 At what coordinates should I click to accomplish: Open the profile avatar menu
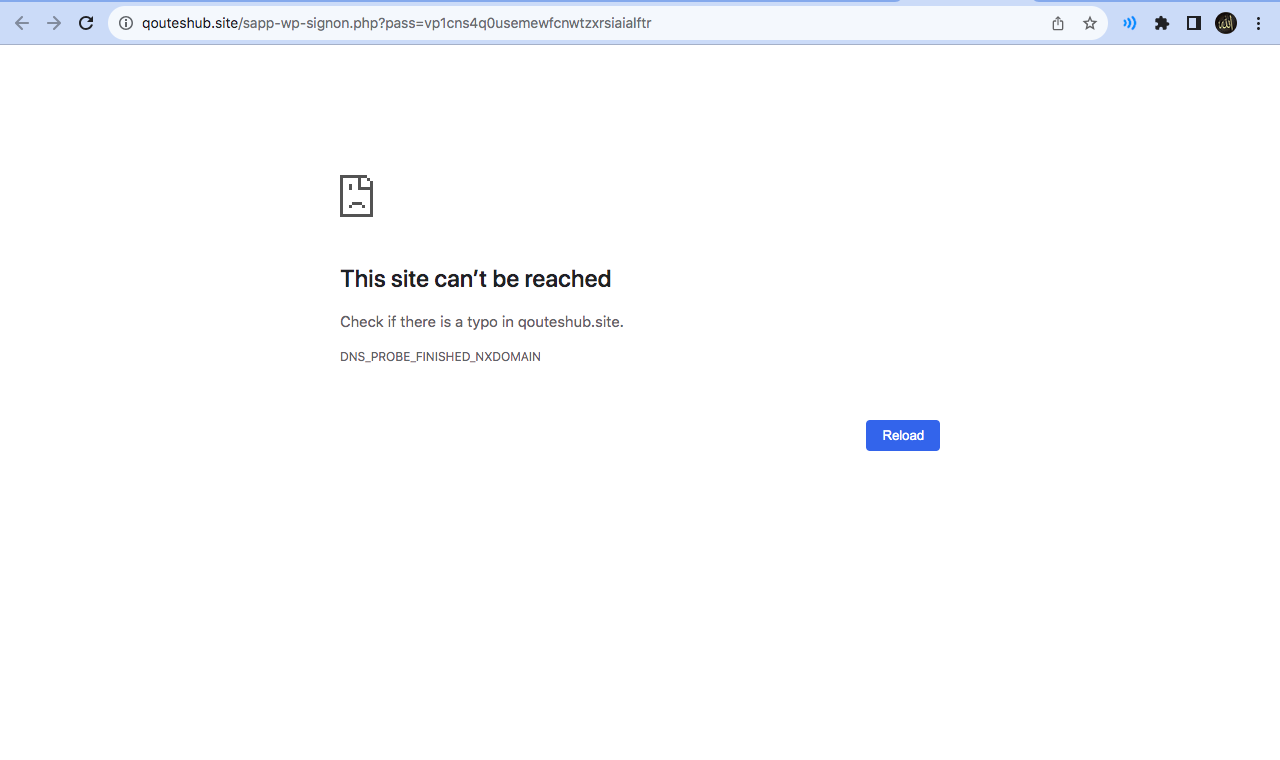[1226, 23]
